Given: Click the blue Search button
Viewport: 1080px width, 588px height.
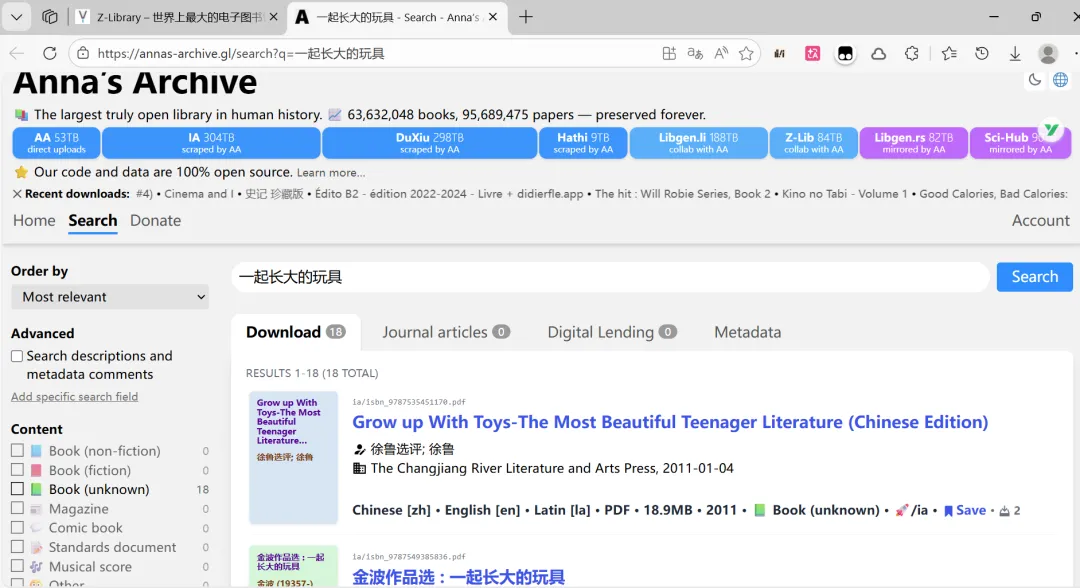Looking at the screenshot, I should coord(1035,277).
